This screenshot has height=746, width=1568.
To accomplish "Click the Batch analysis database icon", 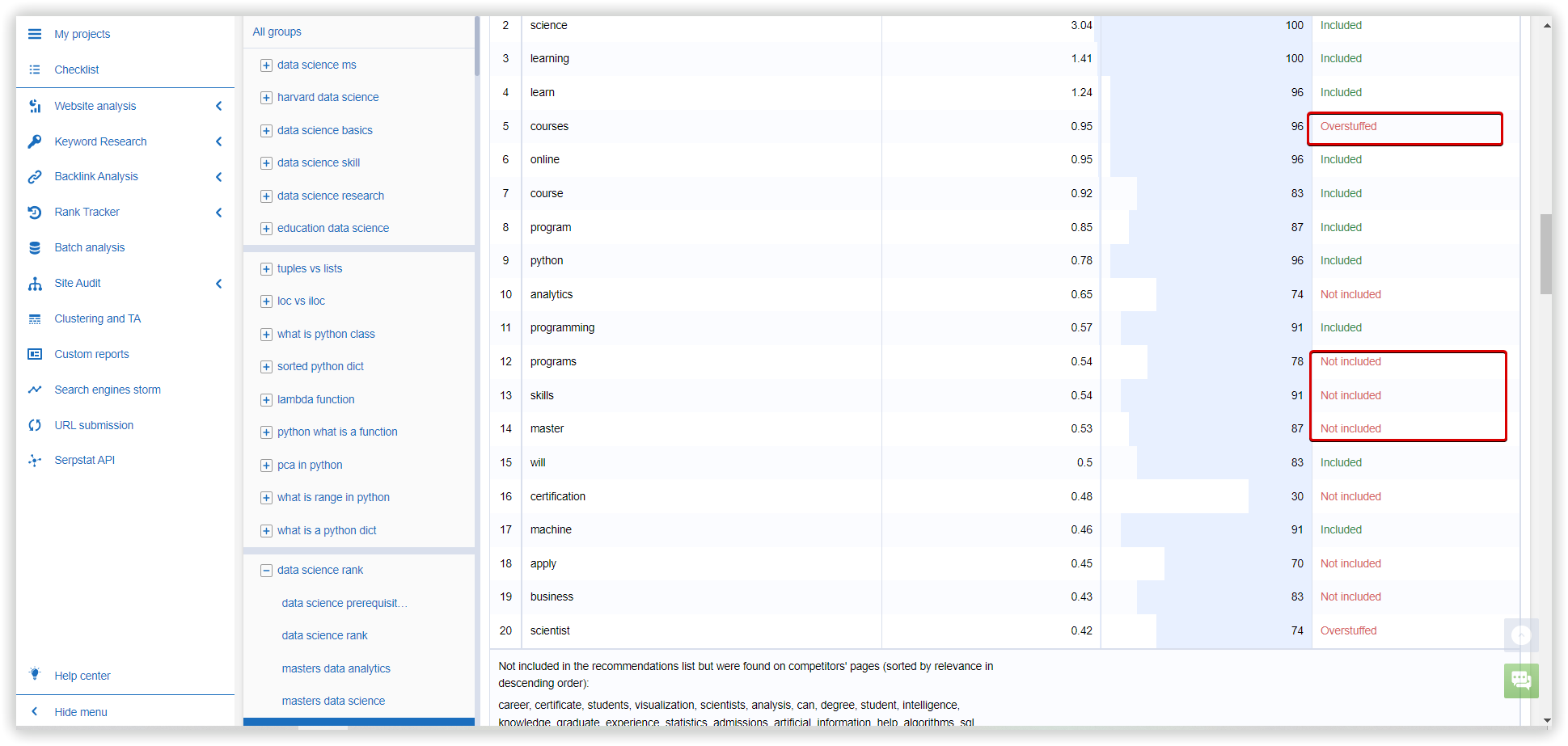I will point(35,248).
